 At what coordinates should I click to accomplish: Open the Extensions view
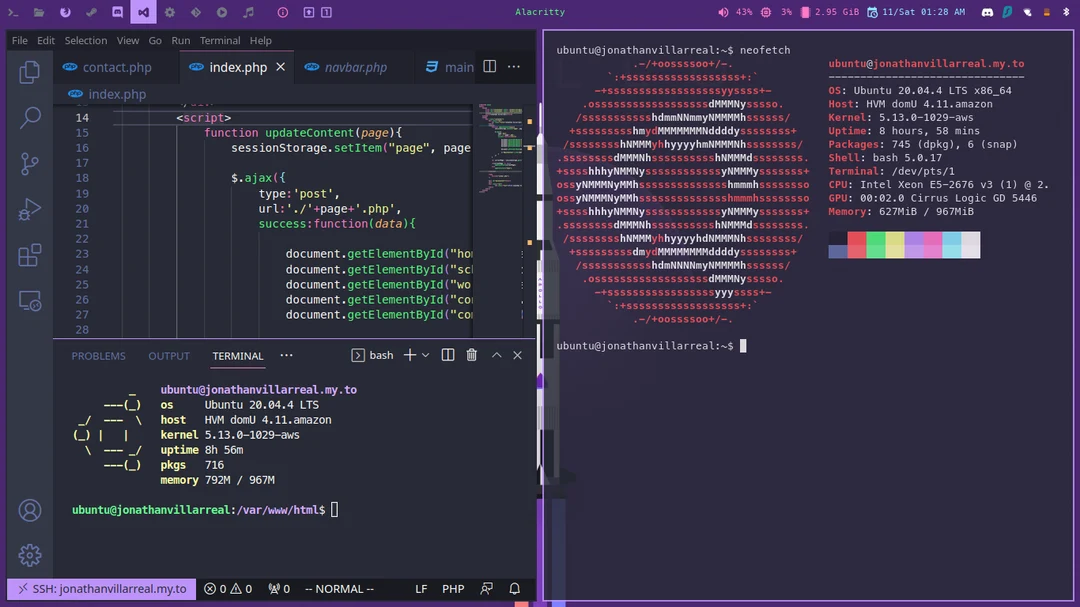coord(29,255)
